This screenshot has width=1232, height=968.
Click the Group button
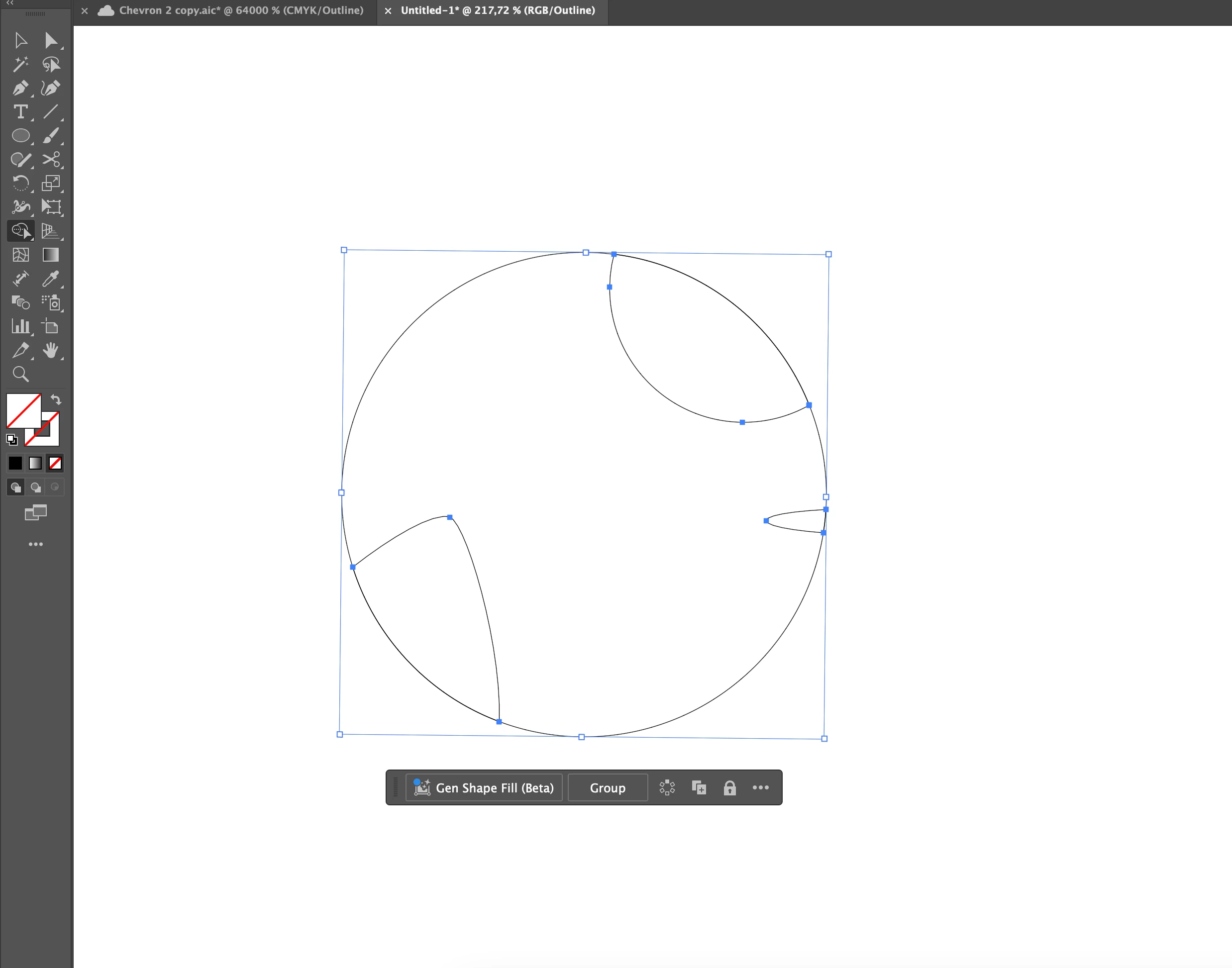[607, 788]
